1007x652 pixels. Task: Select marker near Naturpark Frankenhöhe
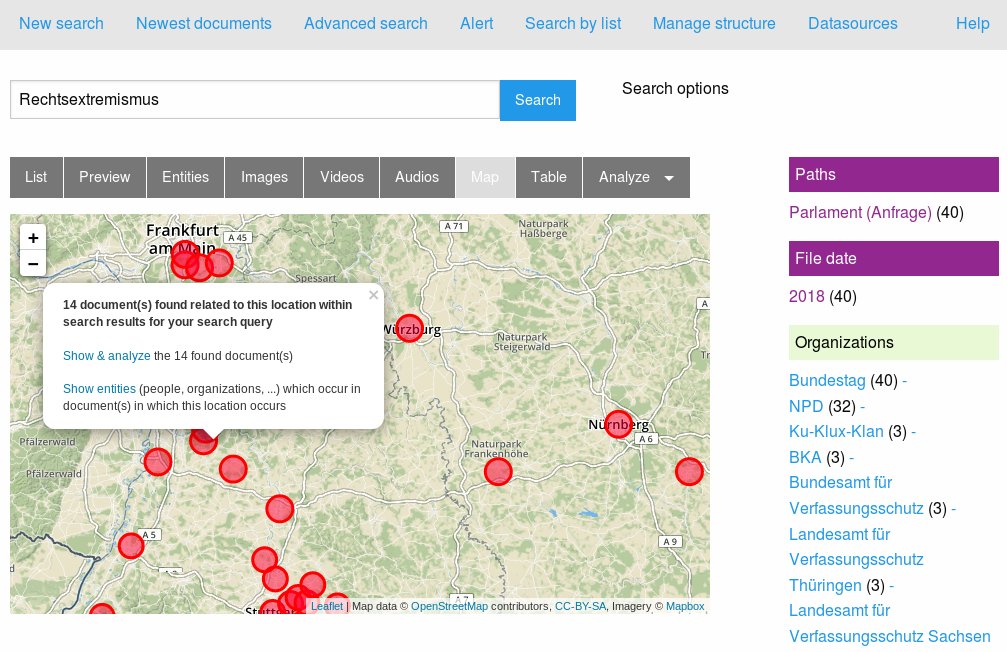click(498, 471)
